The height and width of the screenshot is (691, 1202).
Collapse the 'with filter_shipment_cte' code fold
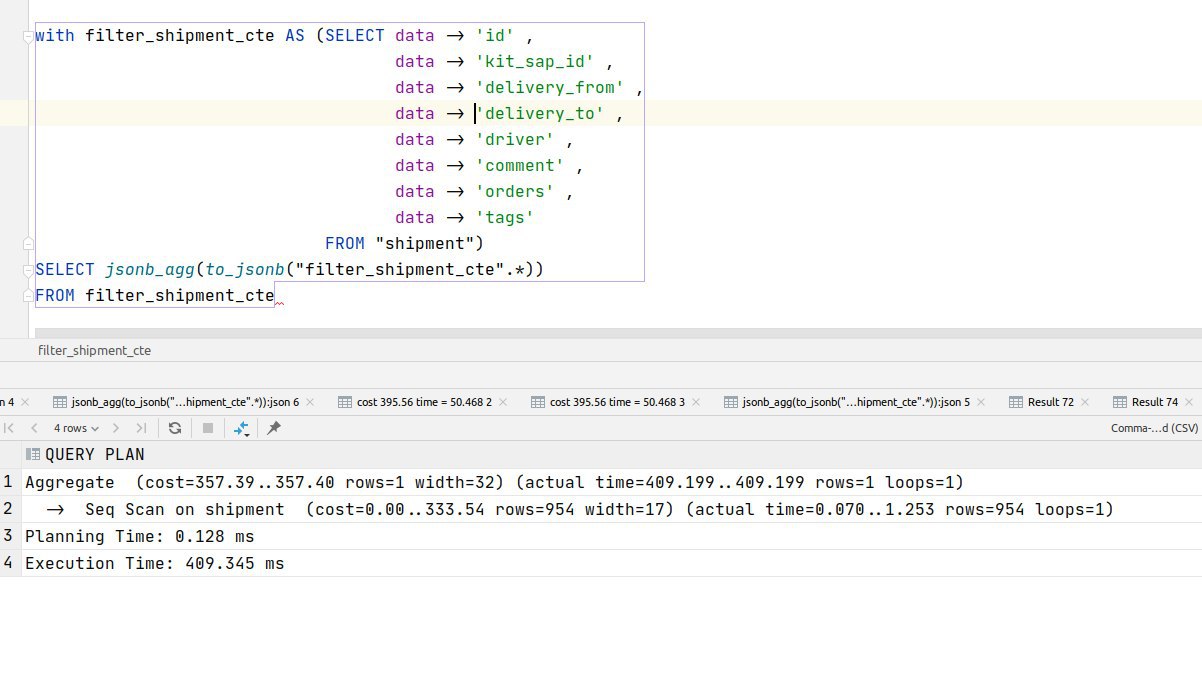click(x=28, y=36)
